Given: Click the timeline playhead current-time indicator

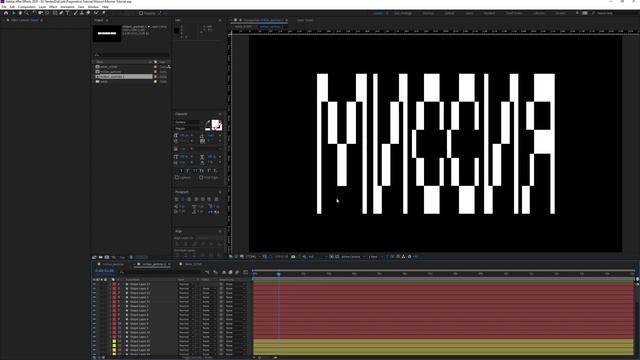Looking at the screenshot, I should click(x=279, y=274).
